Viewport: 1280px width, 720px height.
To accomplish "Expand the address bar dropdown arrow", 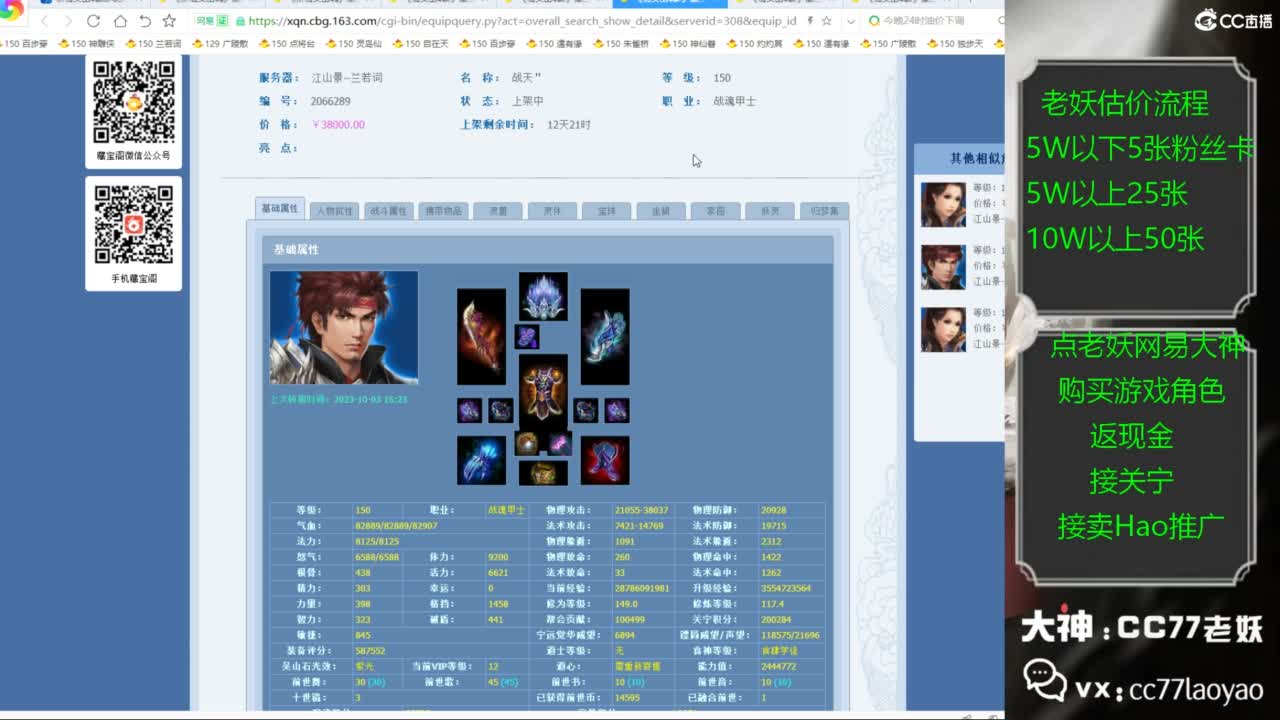I will [x=850, y=21].
